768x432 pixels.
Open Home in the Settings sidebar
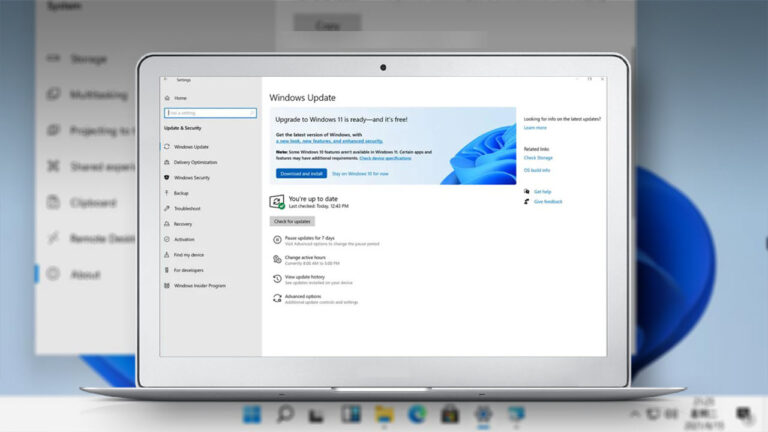(x=176, y=98)
